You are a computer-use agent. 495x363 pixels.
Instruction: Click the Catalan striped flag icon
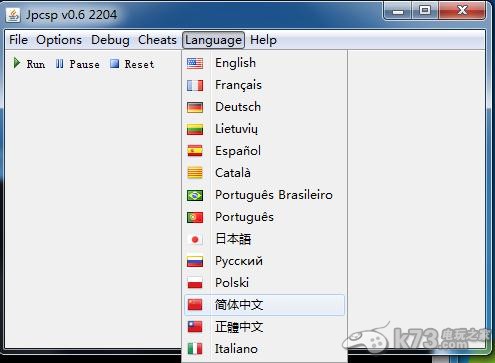(x=195, y=173)
